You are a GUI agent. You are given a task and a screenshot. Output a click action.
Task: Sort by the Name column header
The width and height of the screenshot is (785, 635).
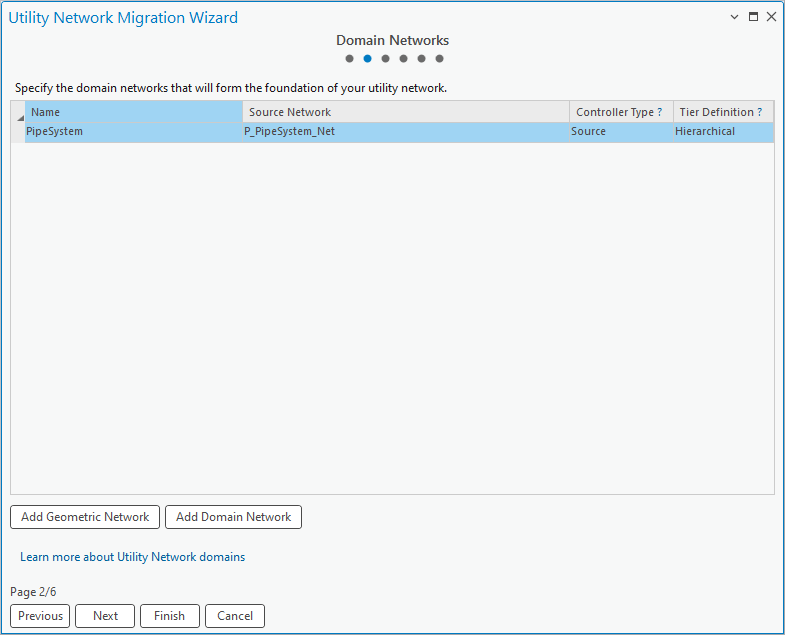(134, 112)
